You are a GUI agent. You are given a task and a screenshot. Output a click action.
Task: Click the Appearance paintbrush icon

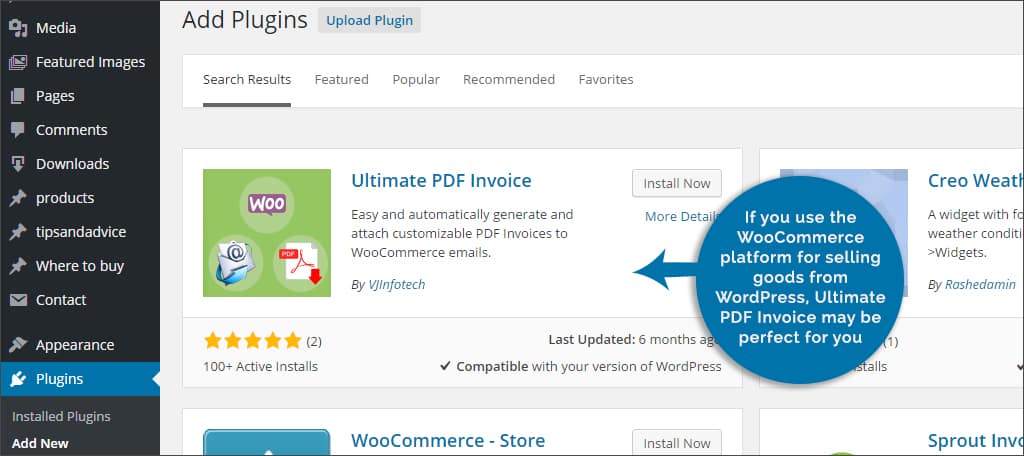18,344
